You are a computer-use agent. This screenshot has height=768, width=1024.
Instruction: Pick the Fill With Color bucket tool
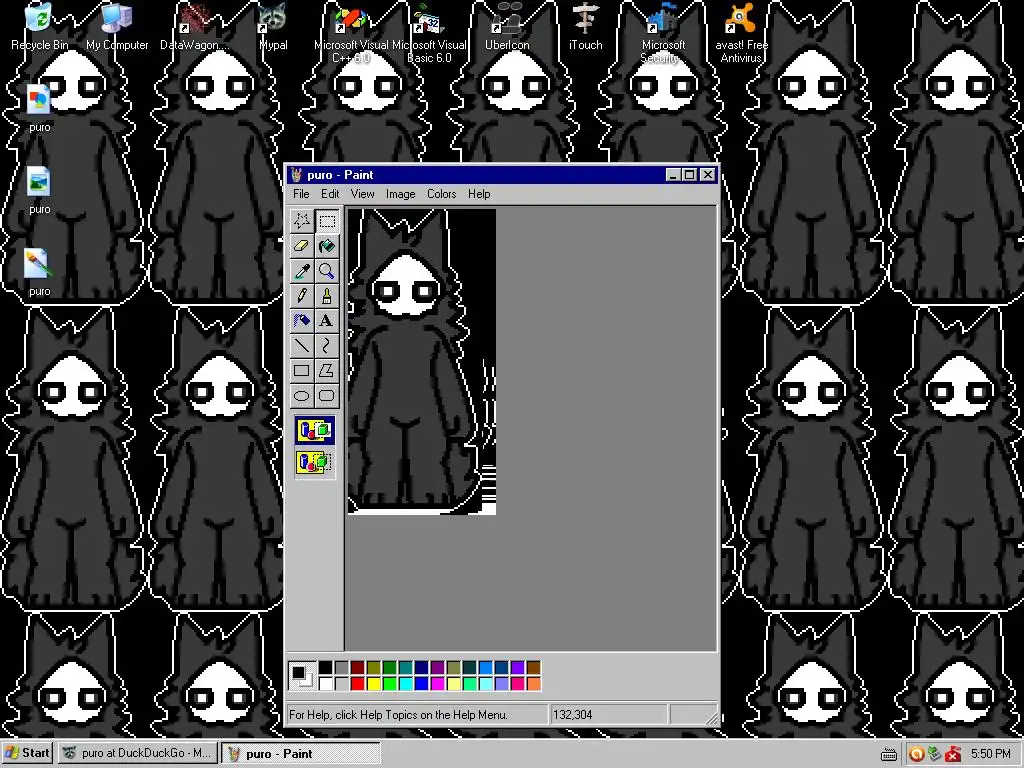coord(327,246)
